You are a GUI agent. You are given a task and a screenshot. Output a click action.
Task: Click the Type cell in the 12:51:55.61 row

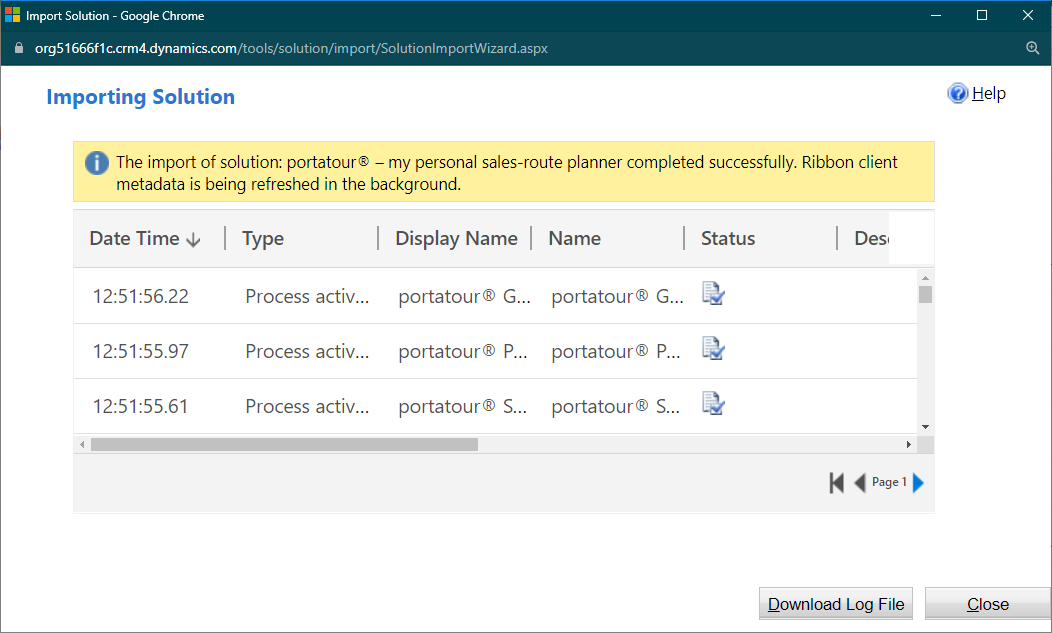307,406
